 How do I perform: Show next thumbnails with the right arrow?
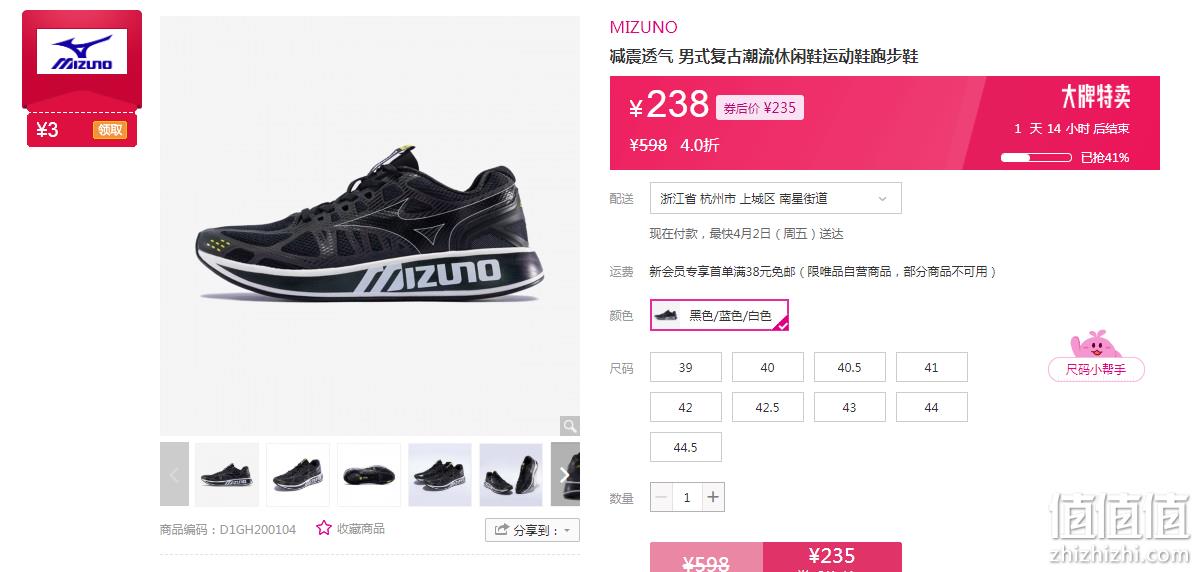(565, 475)
